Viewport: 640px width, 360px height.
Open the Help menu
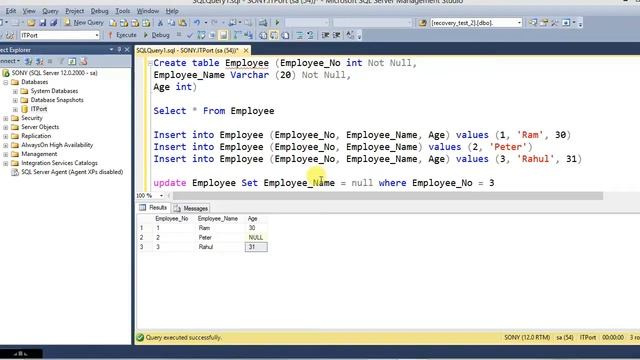point(172,11)
